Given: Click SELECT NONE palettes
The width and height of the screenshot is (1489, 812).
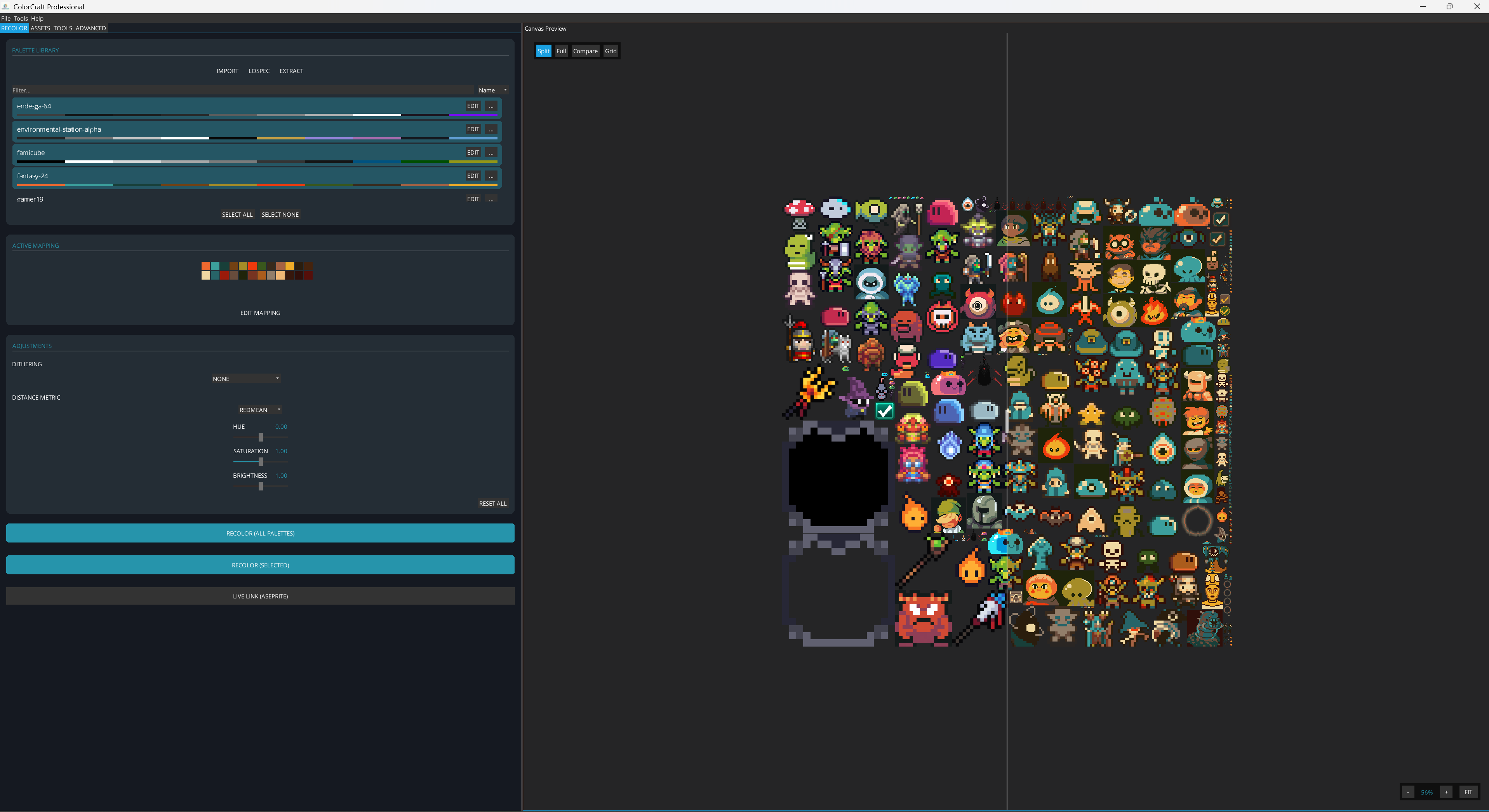Looking at the screenshot, I should click(x=280, y=214).
